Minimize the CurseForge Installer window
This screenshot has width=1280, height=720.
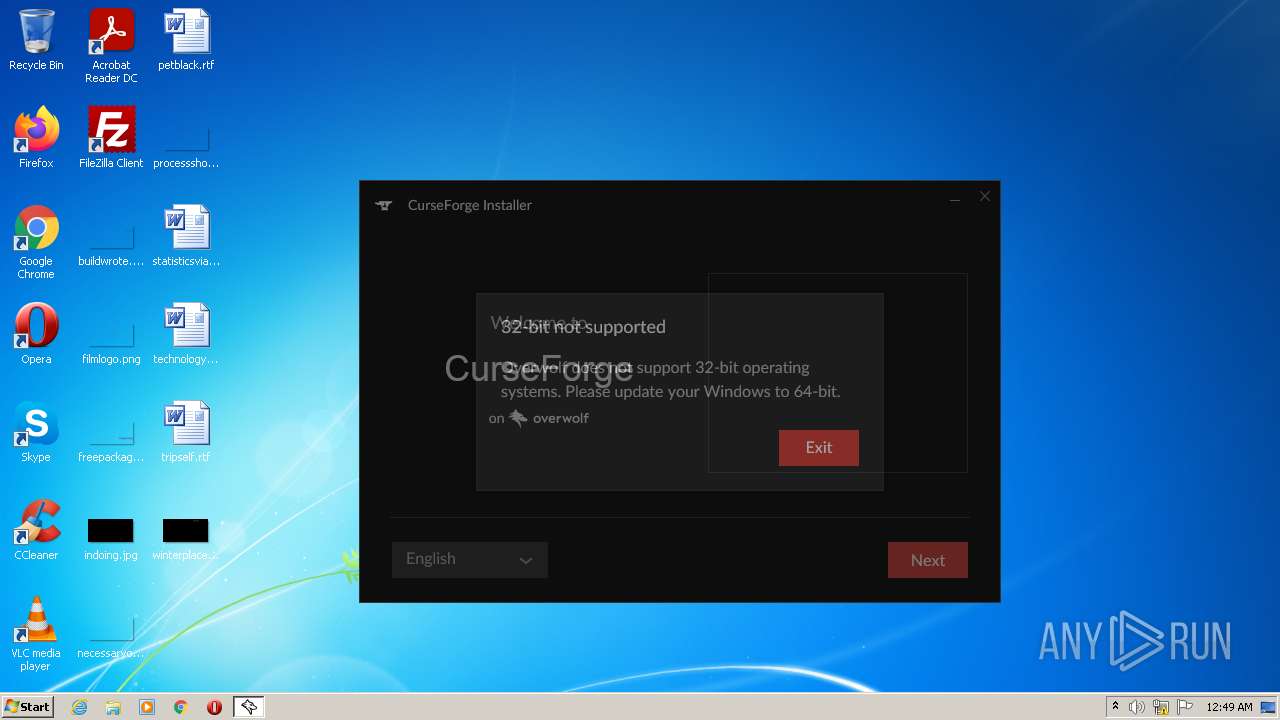click(x=955, y=198)
